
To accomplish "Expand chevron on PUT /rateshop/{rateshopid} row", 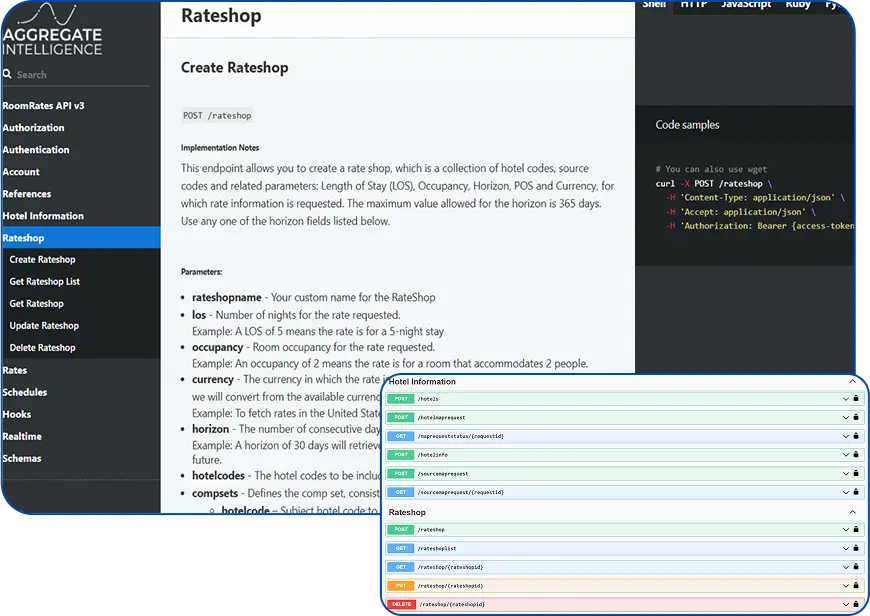I will coord(846,586).
